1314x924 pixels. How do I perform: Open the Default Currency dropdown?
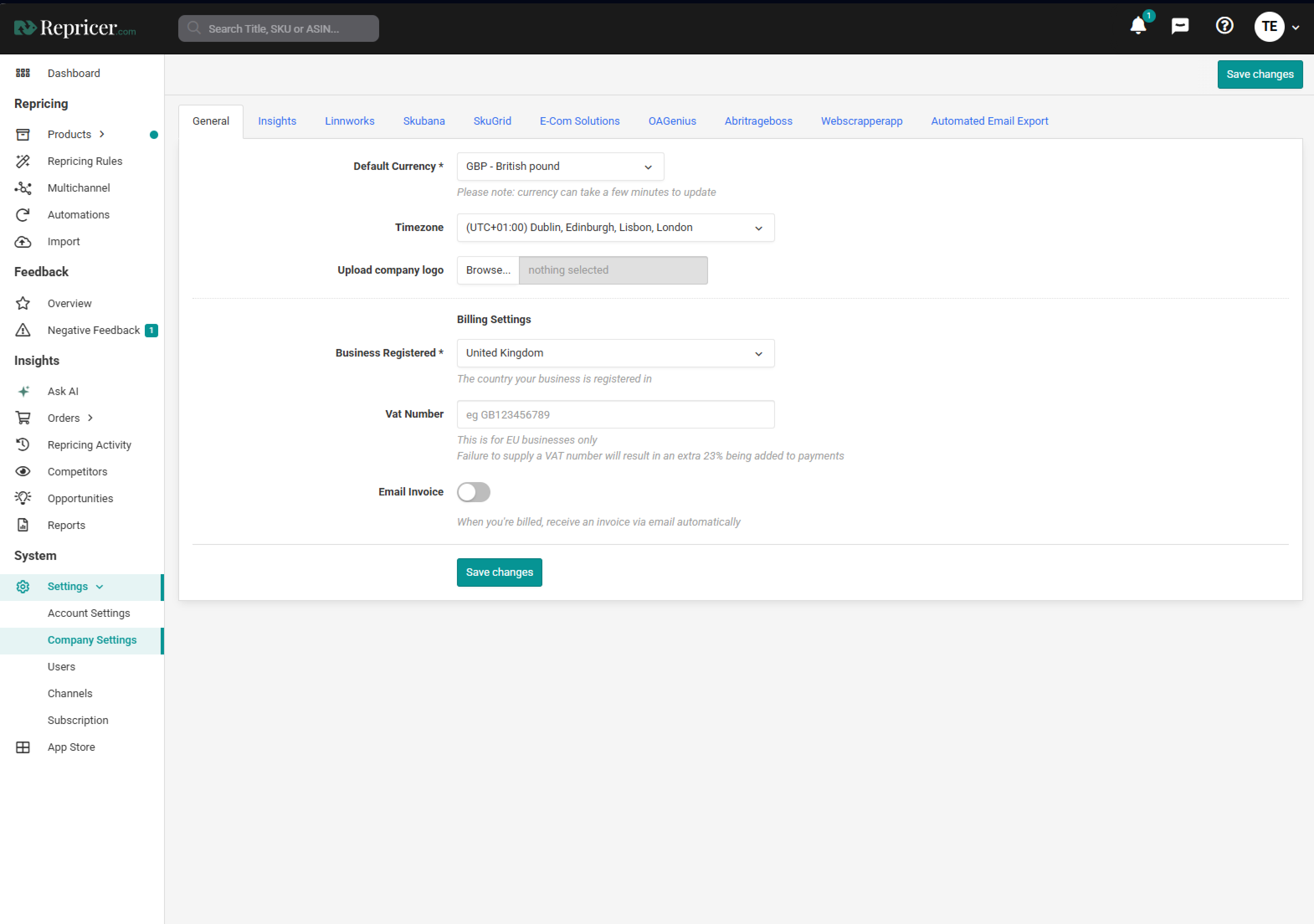point(560,167)
